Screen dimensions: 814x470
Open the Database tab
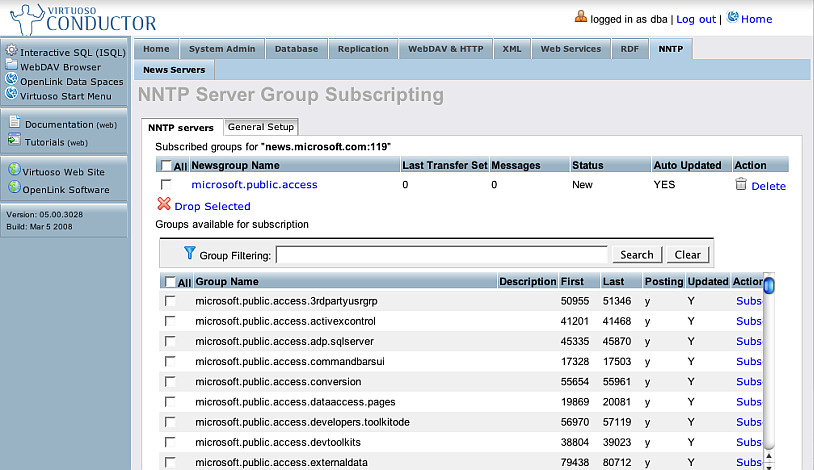tap(297, 48)
